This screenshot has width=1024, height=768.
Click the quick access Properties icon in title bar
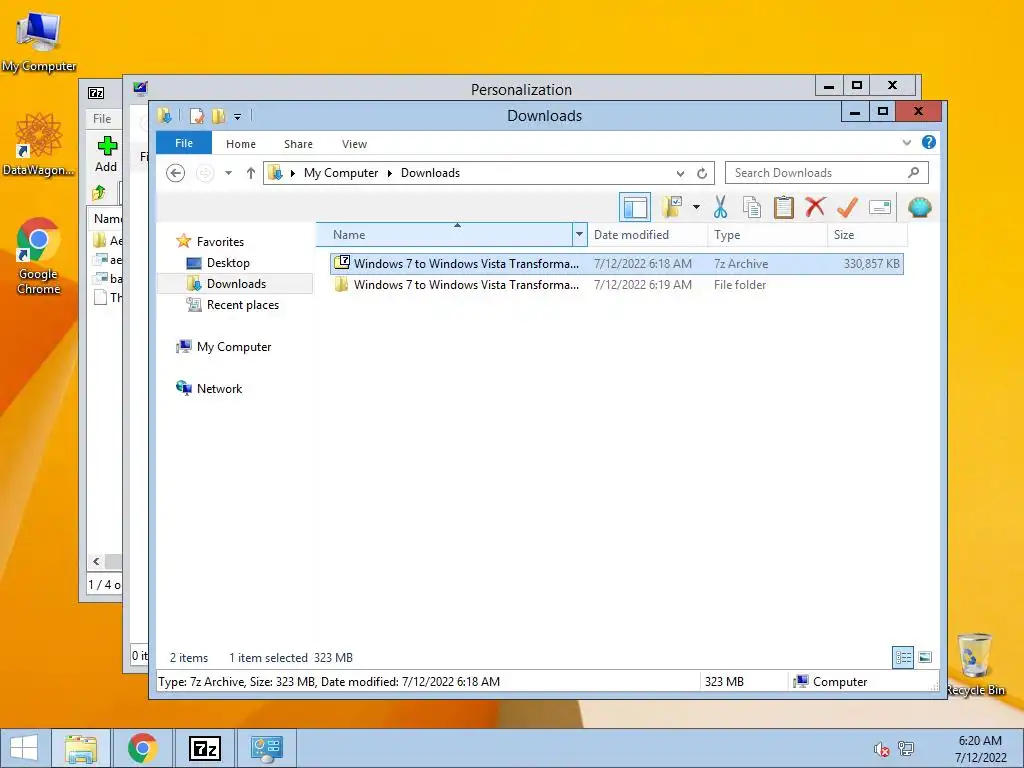[196, 116]
